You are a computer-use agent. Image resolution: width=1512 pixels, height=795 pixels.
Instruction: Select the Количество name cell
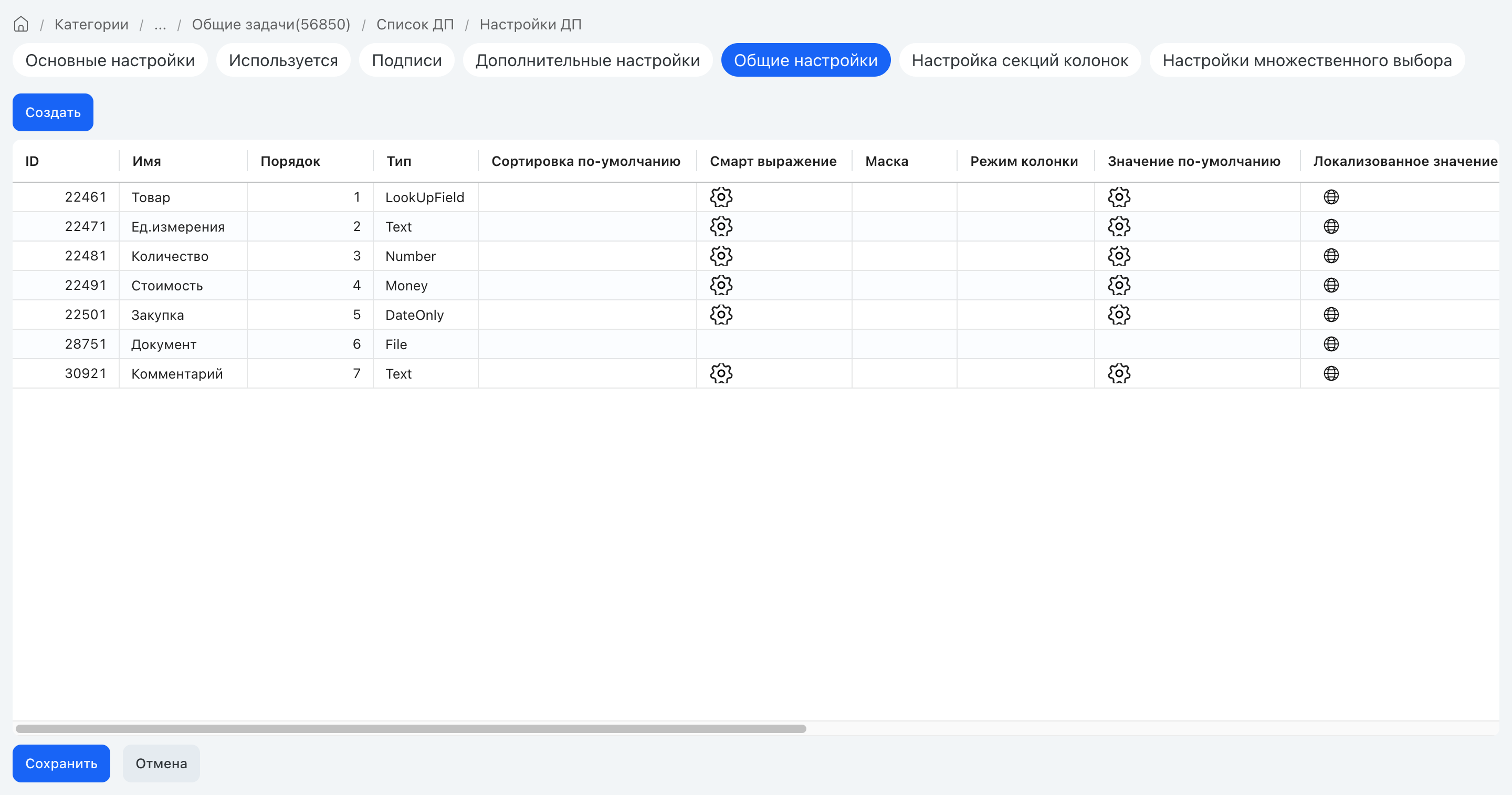tap(183, 255)
